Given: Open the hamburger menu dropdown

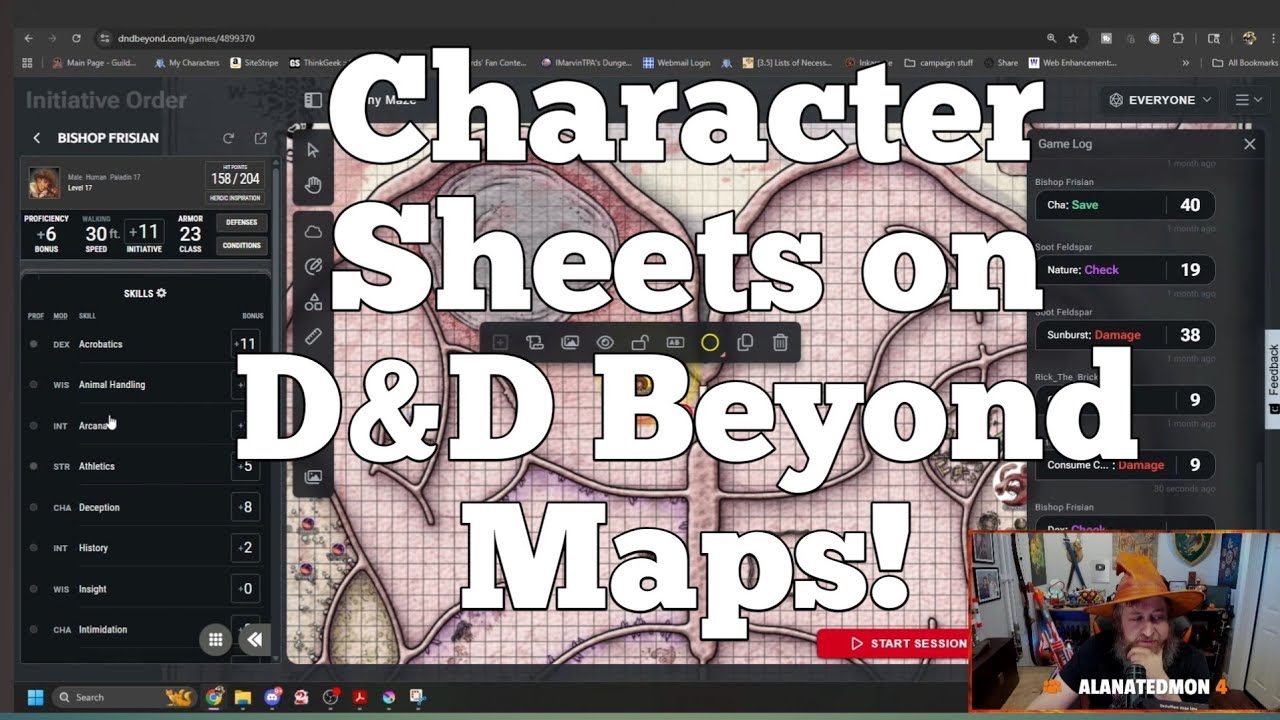Looking at the screenshot, I should 1248,100.
